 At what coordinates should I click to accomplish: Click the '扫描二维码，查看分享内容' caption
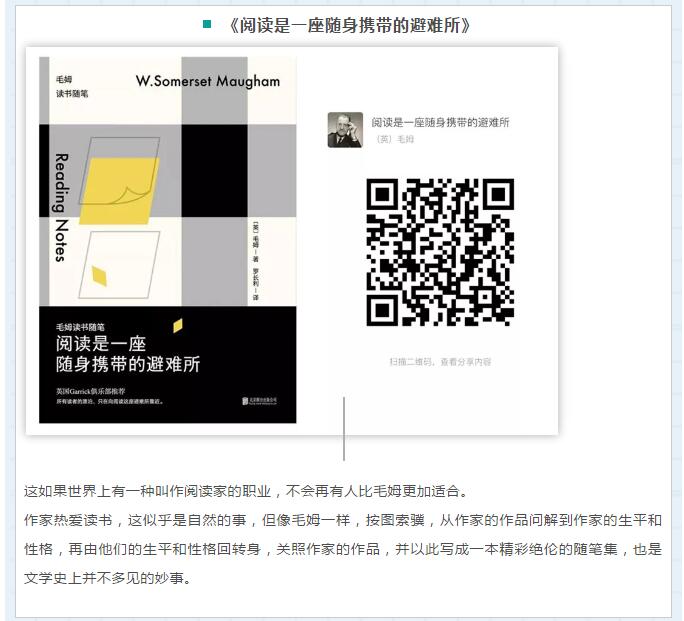[x=440, y=361]
